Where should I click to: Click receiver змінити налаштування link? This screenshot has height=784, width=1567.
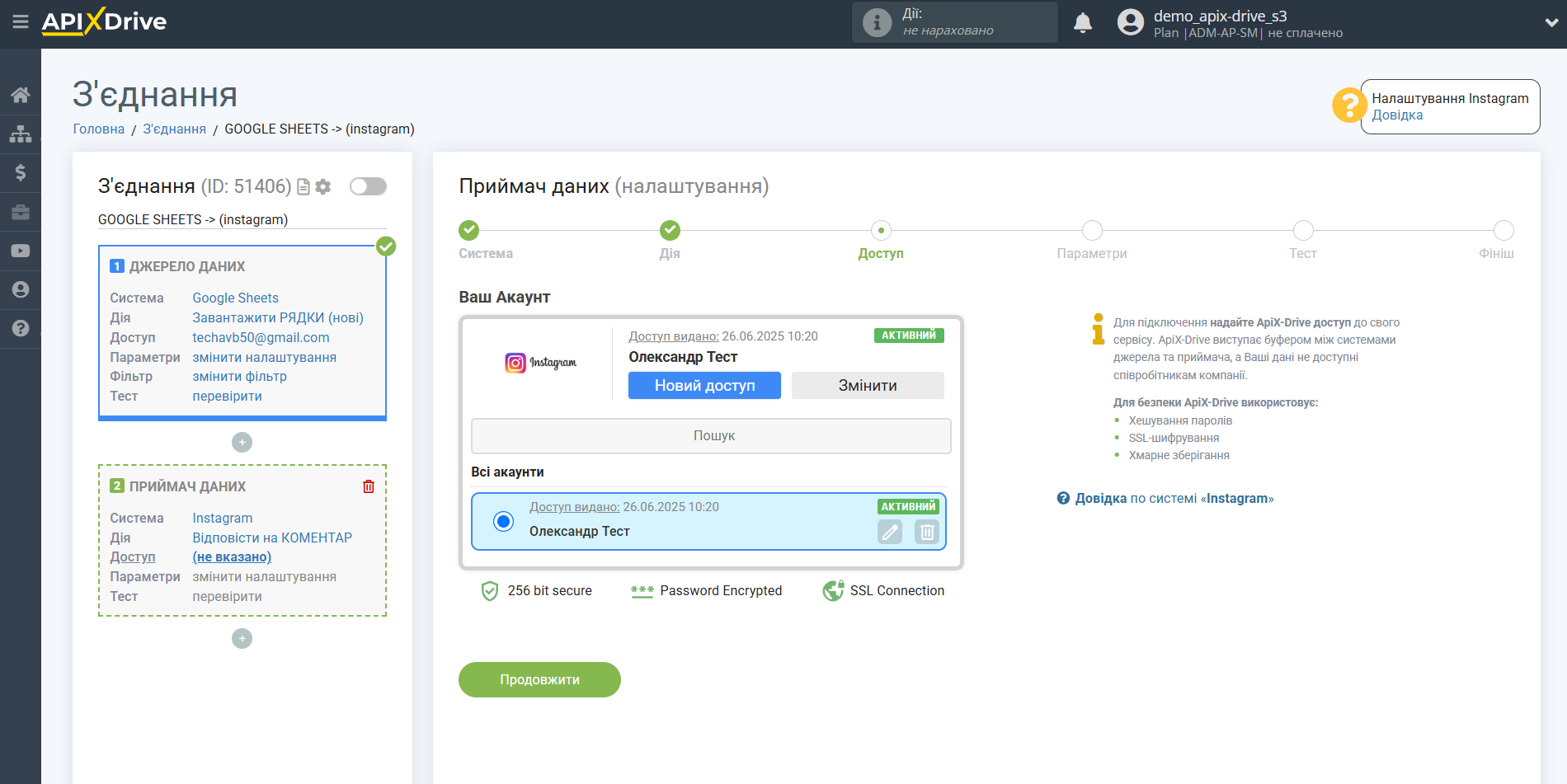pyautogui.click(x=265, y=576)
